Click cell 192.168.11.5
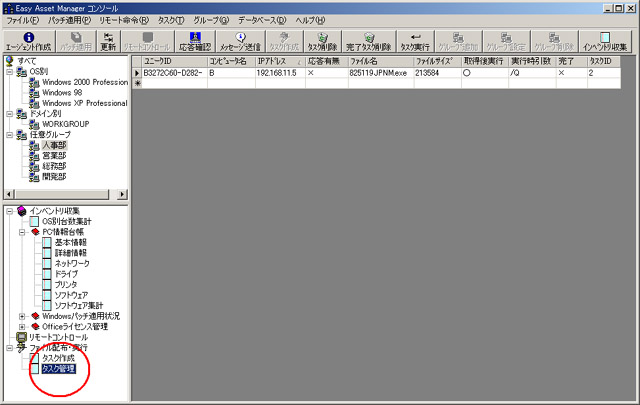The image size is (640, 405). point(280,73)
